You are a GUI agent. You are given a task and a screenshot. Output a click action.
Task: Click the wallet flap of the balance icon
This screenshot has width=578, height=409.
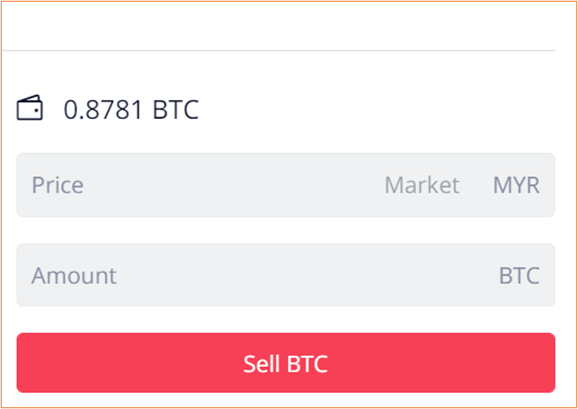pyautogui.click(x=29, y=99)
